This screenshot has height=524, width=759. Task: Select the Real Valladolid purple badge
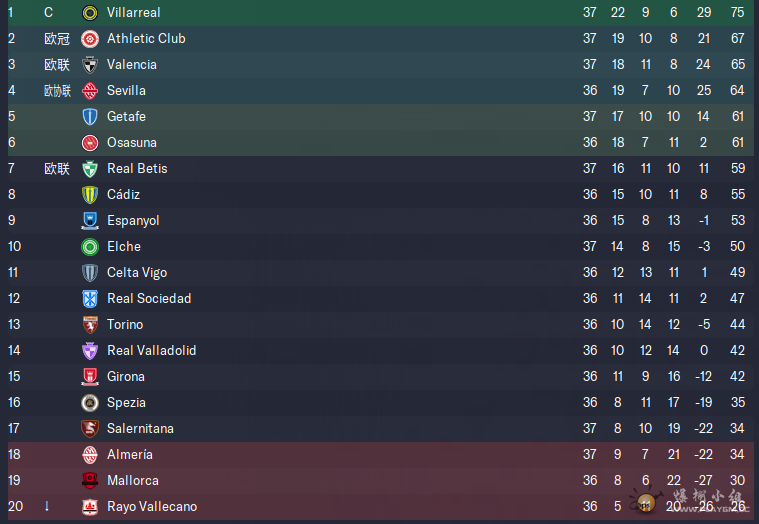tap(90, 351)
